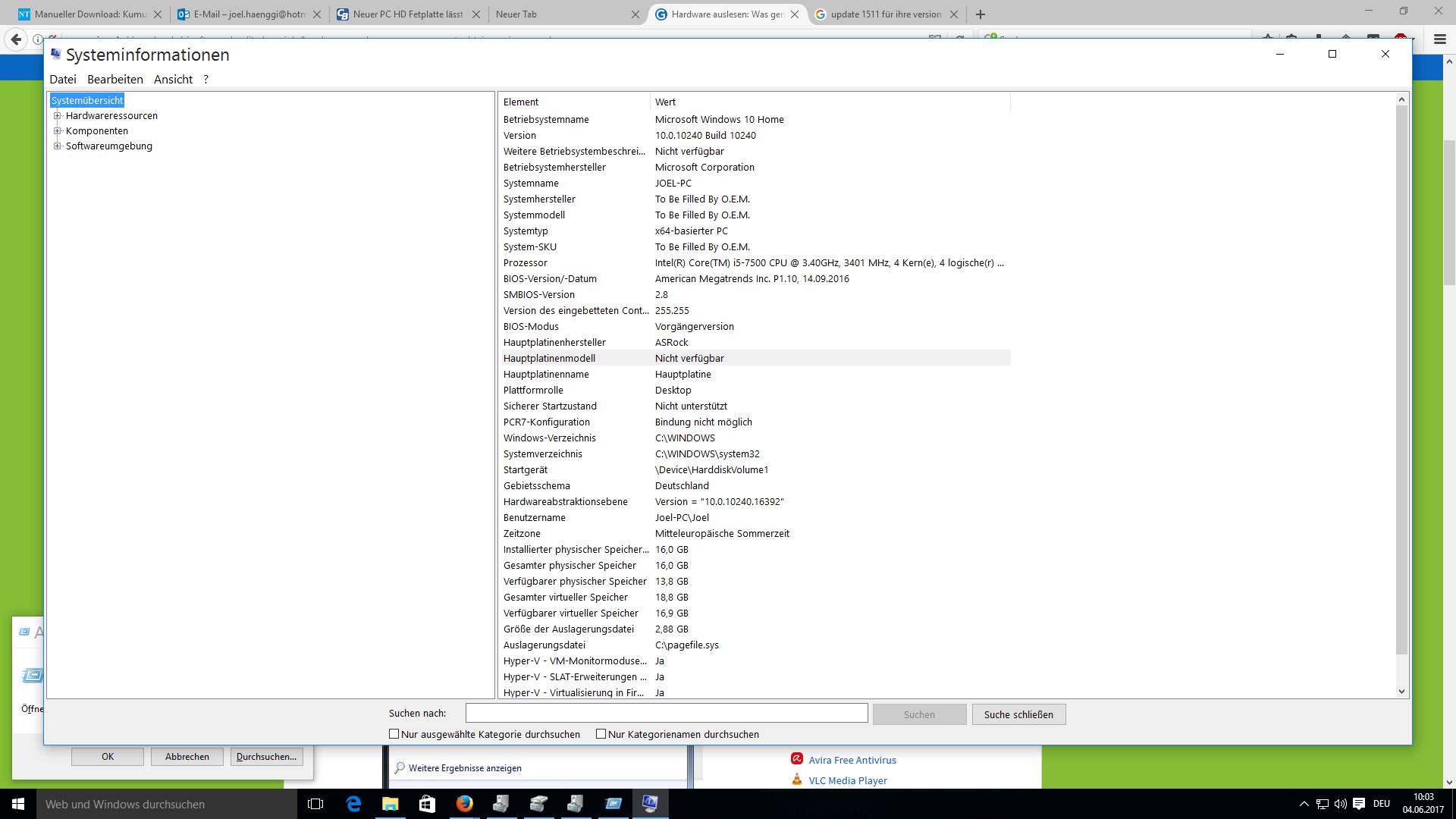1456x819 pixels.
Task: Click the Suchen nach text field
Action: [666, 713]
